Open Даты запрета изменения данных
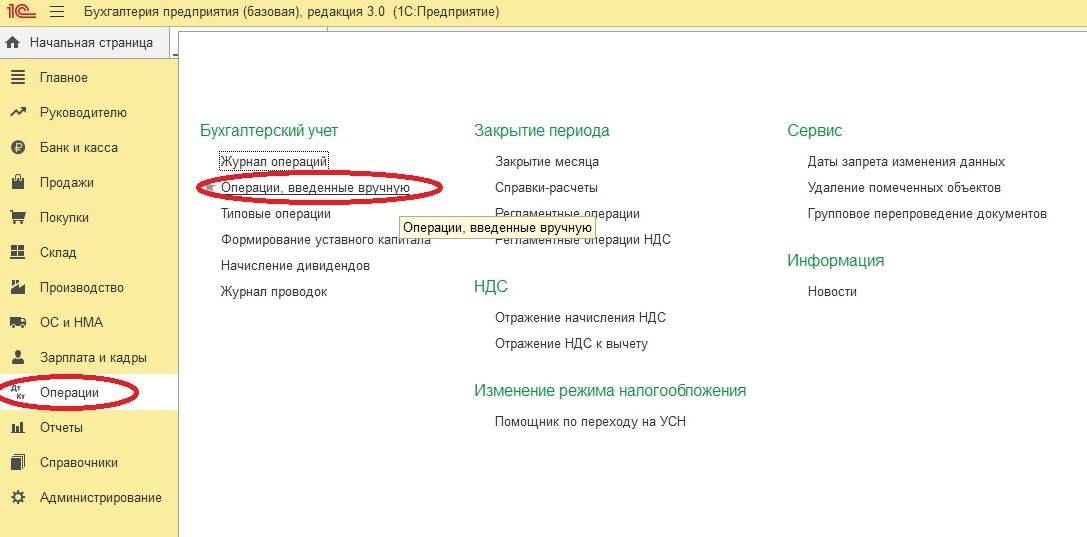 coord(906,162)
